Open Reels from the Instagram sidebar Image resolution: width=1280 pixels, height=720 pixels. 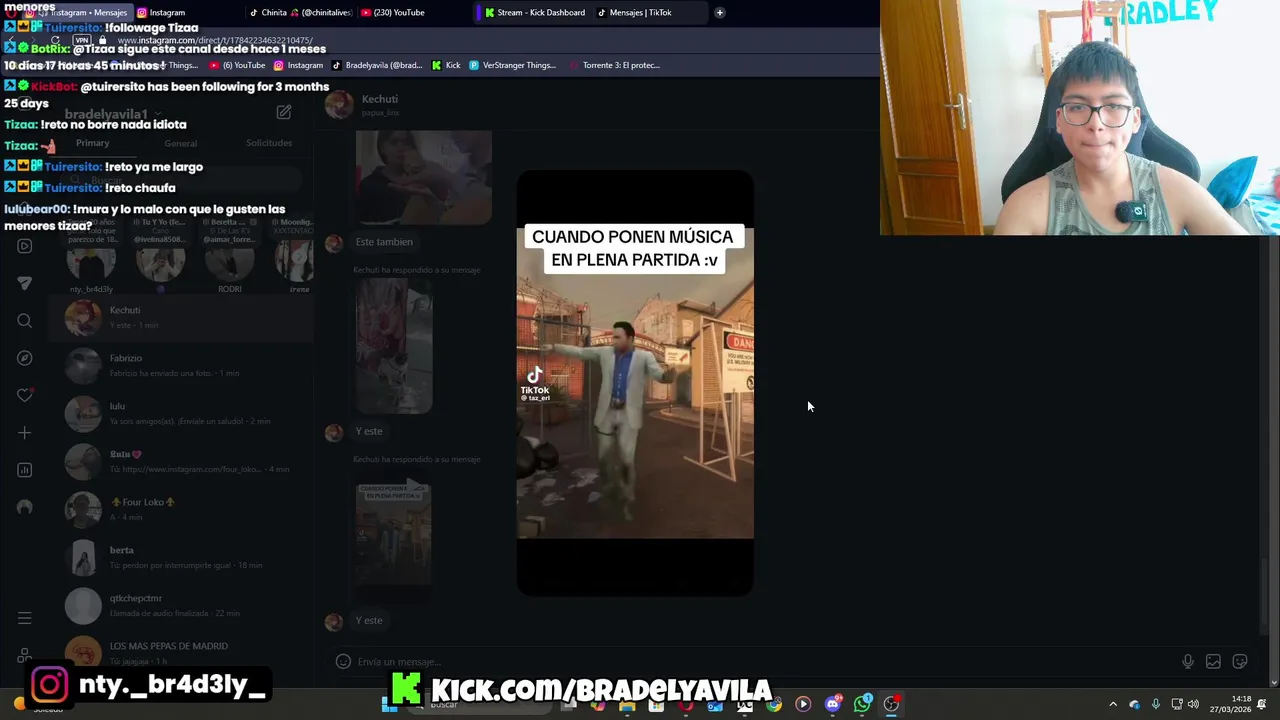coord(25,246)
